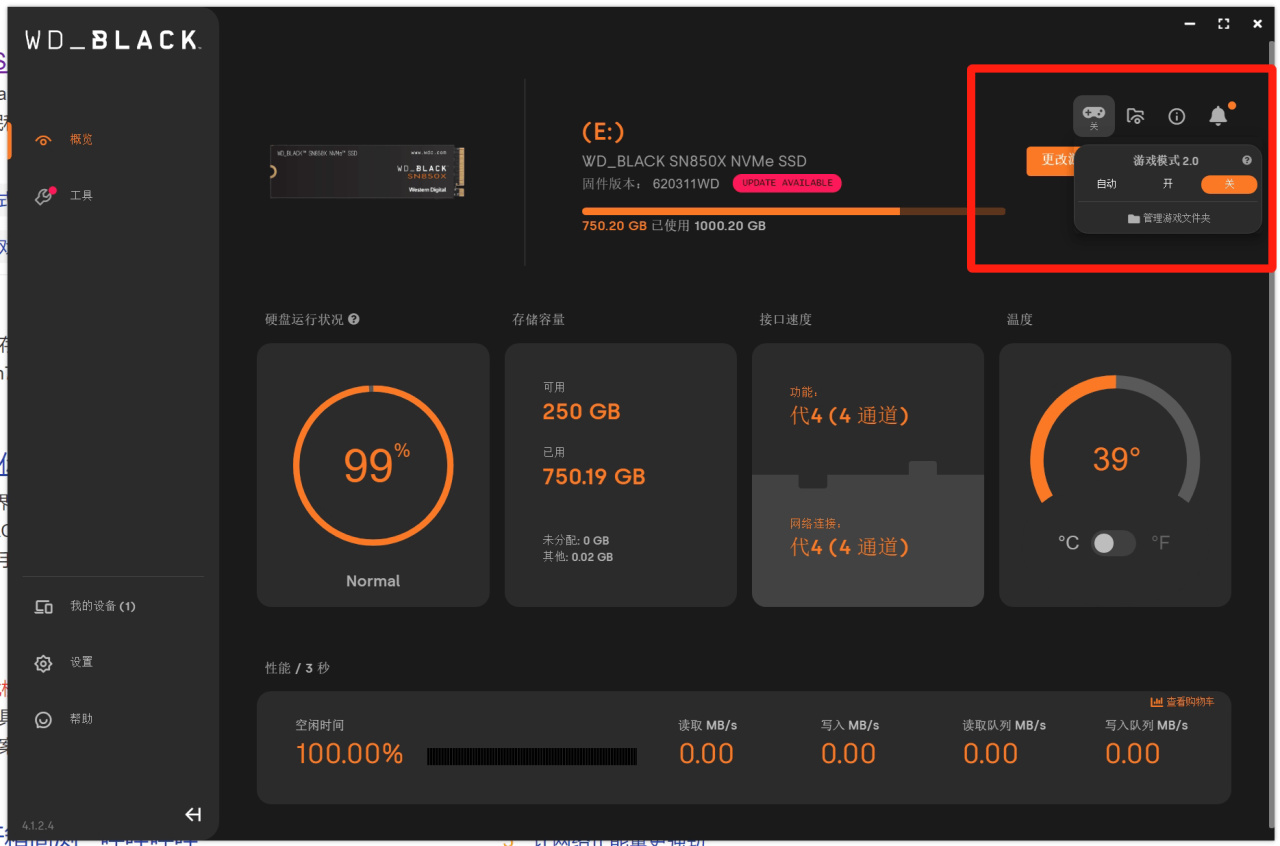Viewport: 1280px width, 846px height.
Task: Click the 接口速度 card heading
Action: tap(786, 319)
